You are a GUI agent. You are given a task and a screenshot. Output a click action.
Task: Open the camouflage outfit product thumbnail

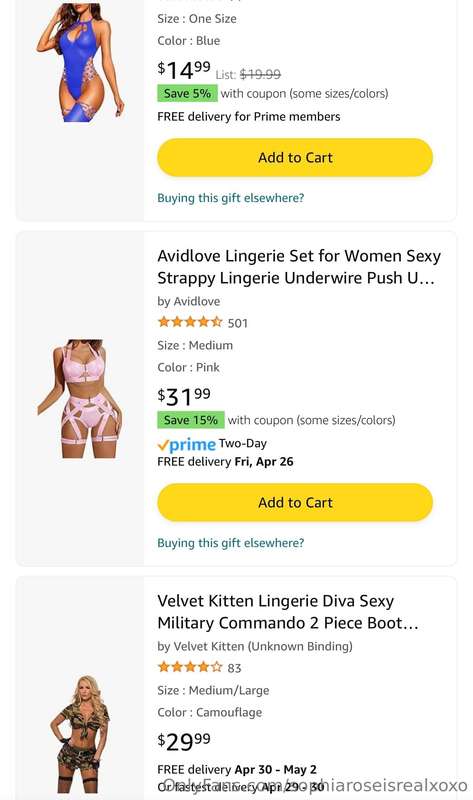pyautogui.click(x=79, y=734)
